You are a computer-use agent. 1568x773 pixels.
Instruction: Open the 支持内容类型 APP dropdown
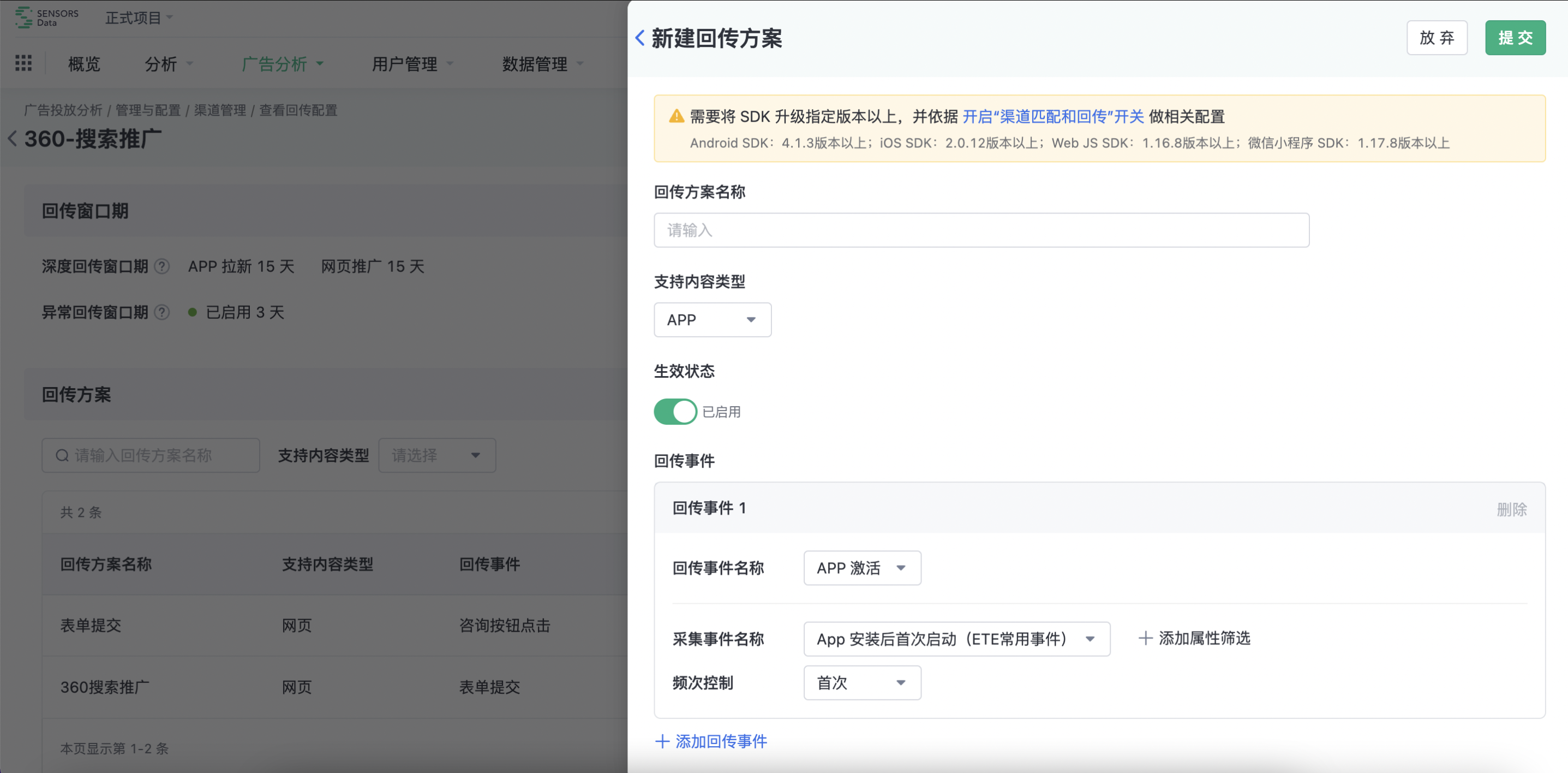tap(712, 320)
